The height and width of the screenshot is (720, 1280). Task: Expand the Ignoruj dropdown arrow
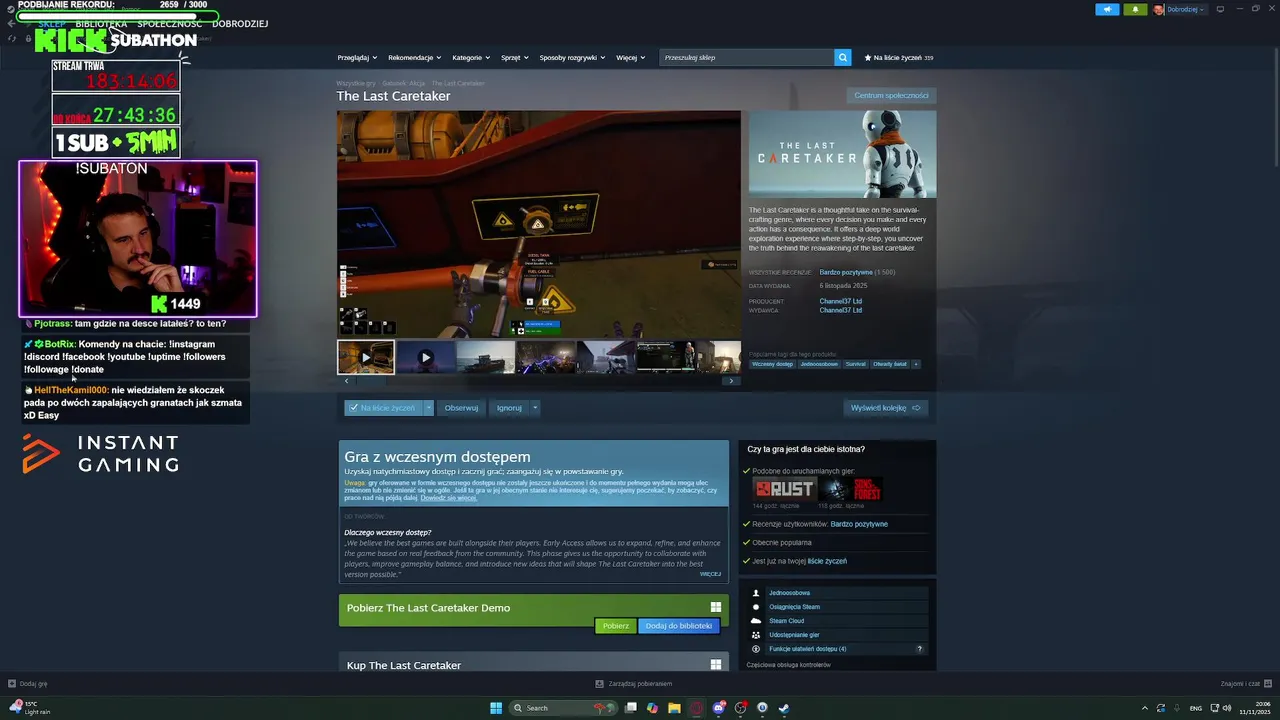(535, 408)
